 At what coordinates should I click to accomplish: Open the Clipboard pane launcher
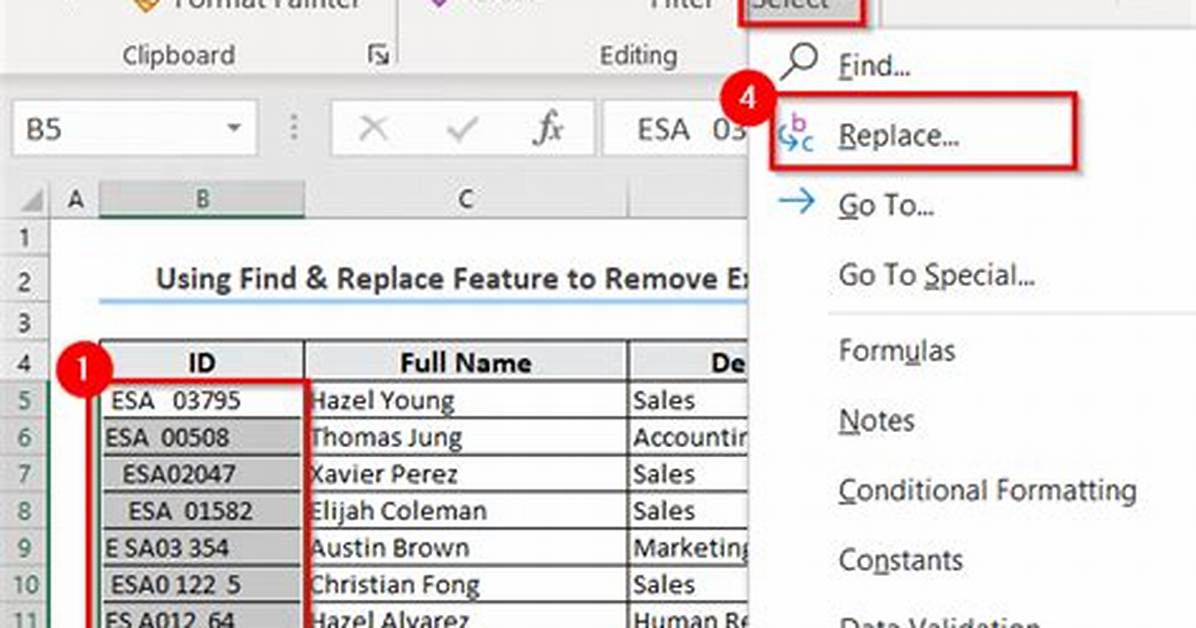tap(378, 55)
